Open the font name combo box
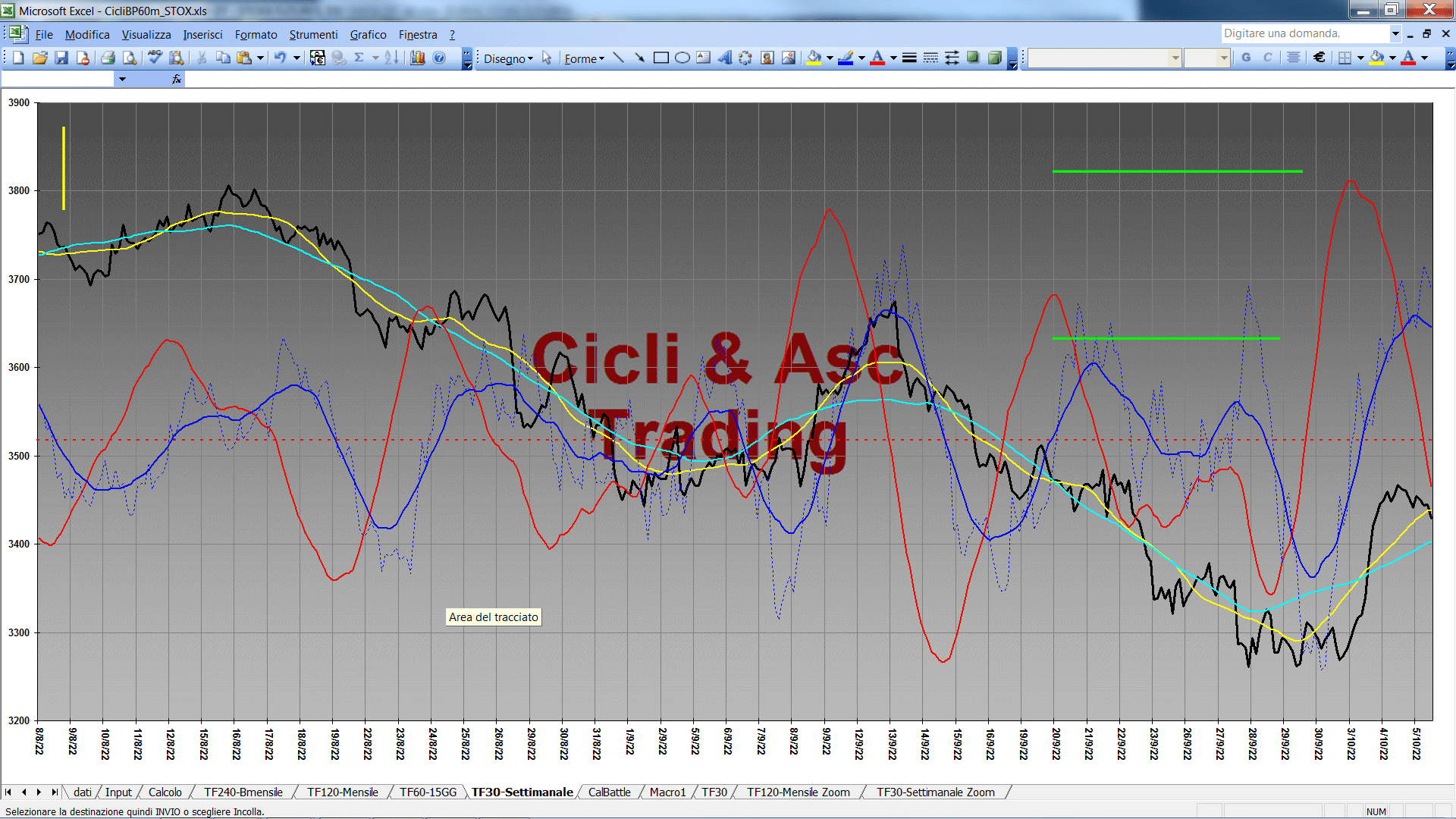 click(1104, 58)
